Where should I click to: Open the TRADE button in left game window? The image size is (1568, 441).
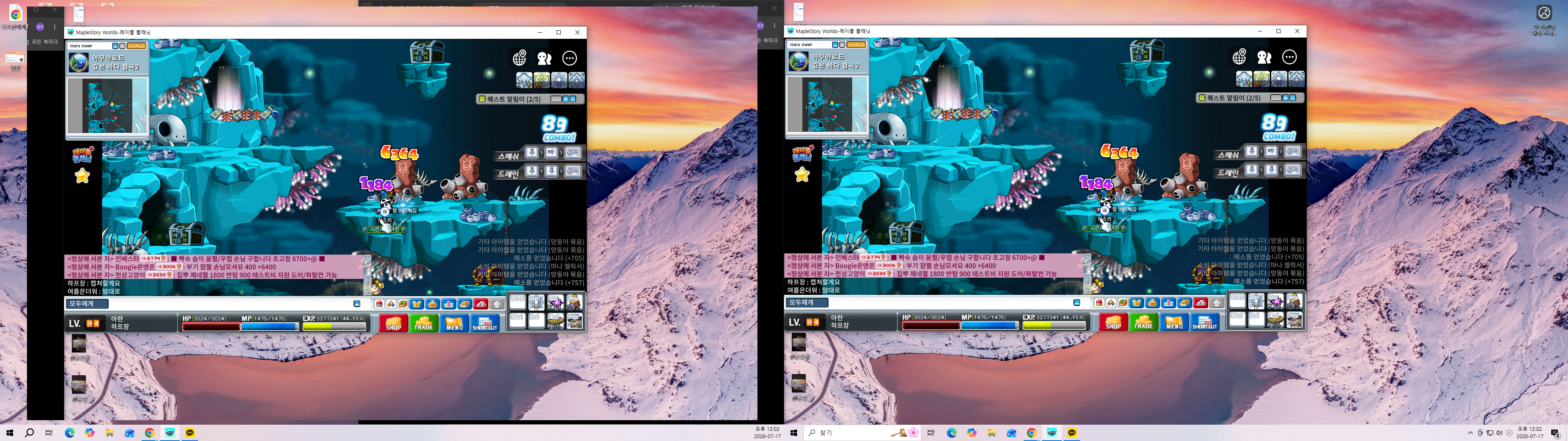(x=424, y=323)
